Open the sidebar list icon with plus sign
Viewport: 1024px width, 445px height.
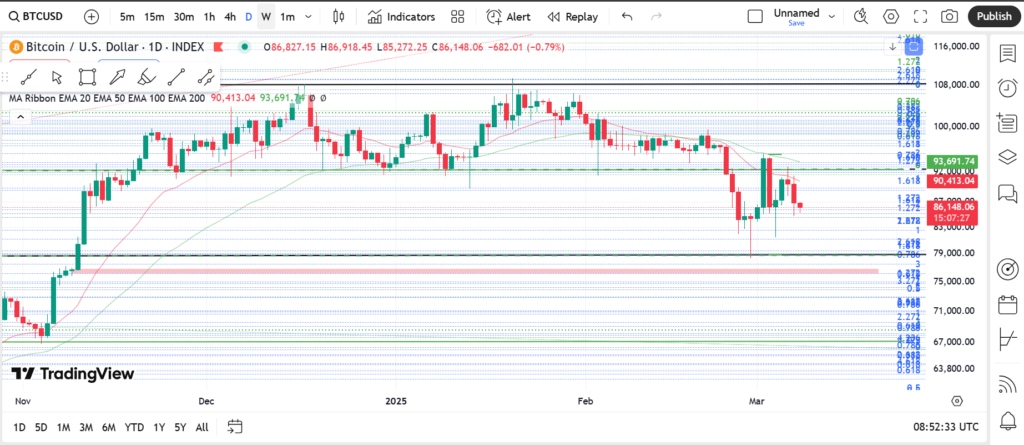[x=1007, y=122]
